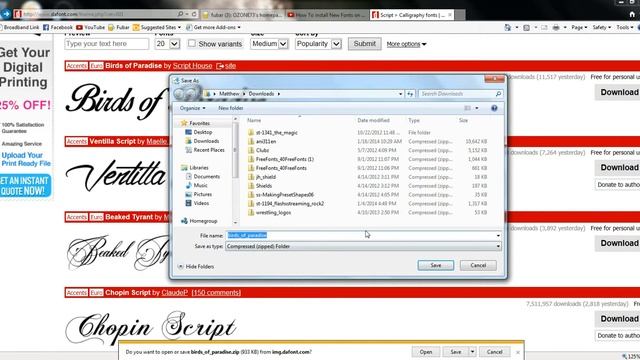Image resolution: width=640 pixels, height=360 pixels.
Task: Expand More options on the page
Action: tap(406, 44)
